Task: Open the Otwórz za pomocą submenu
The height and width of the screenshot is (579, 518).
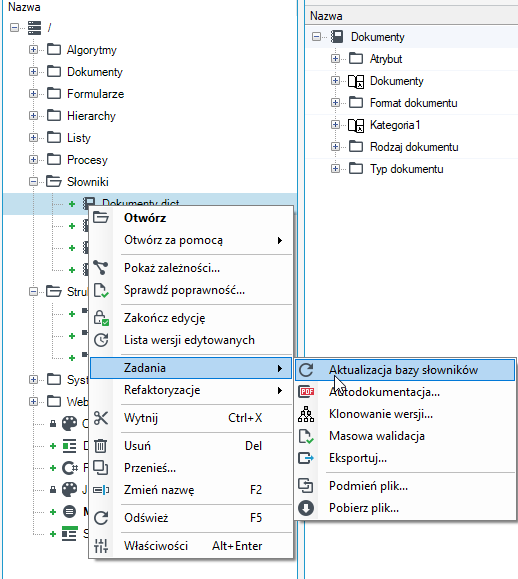Action: pyautogui.click(x=191, y=240)
